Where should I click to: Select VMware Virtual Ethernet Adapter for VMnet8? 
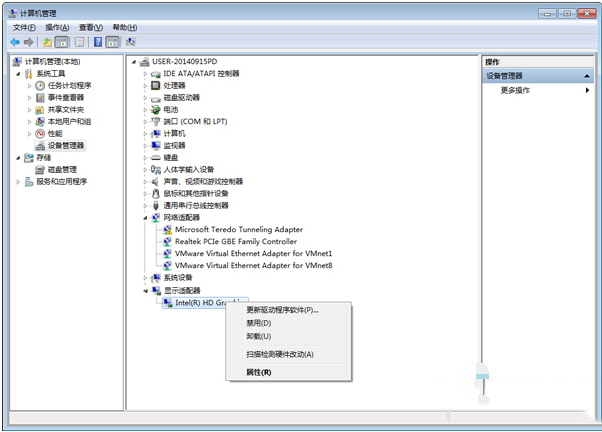[253, 265]
